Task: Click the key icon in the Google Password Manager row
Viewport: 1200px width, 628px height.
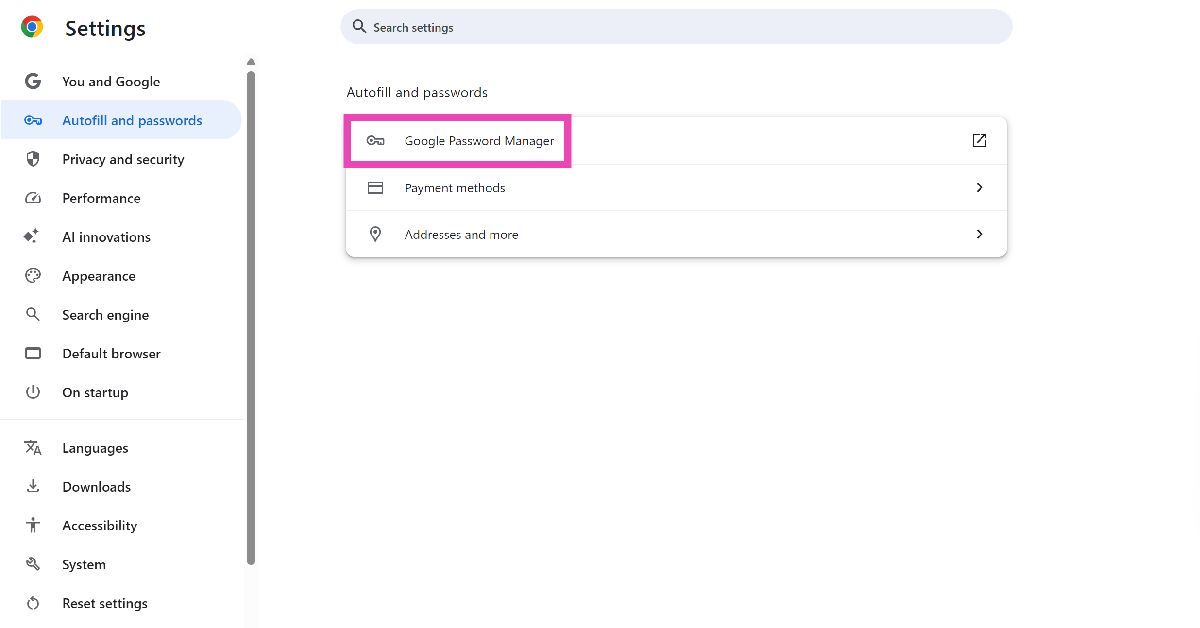Action: click(x=376, y=141)
